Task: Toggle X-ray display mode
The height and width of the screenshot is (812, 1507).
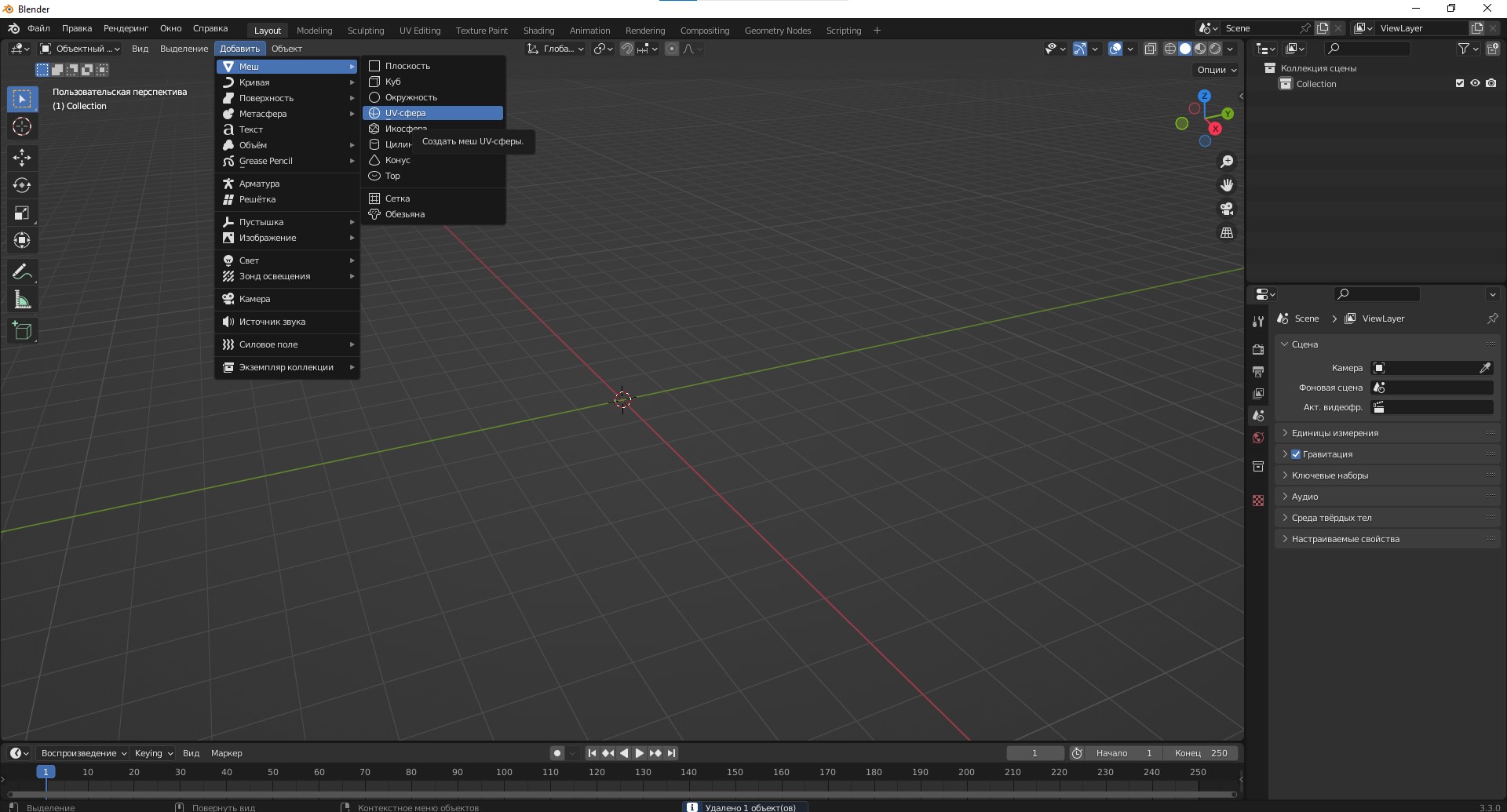Action: 1150,49
